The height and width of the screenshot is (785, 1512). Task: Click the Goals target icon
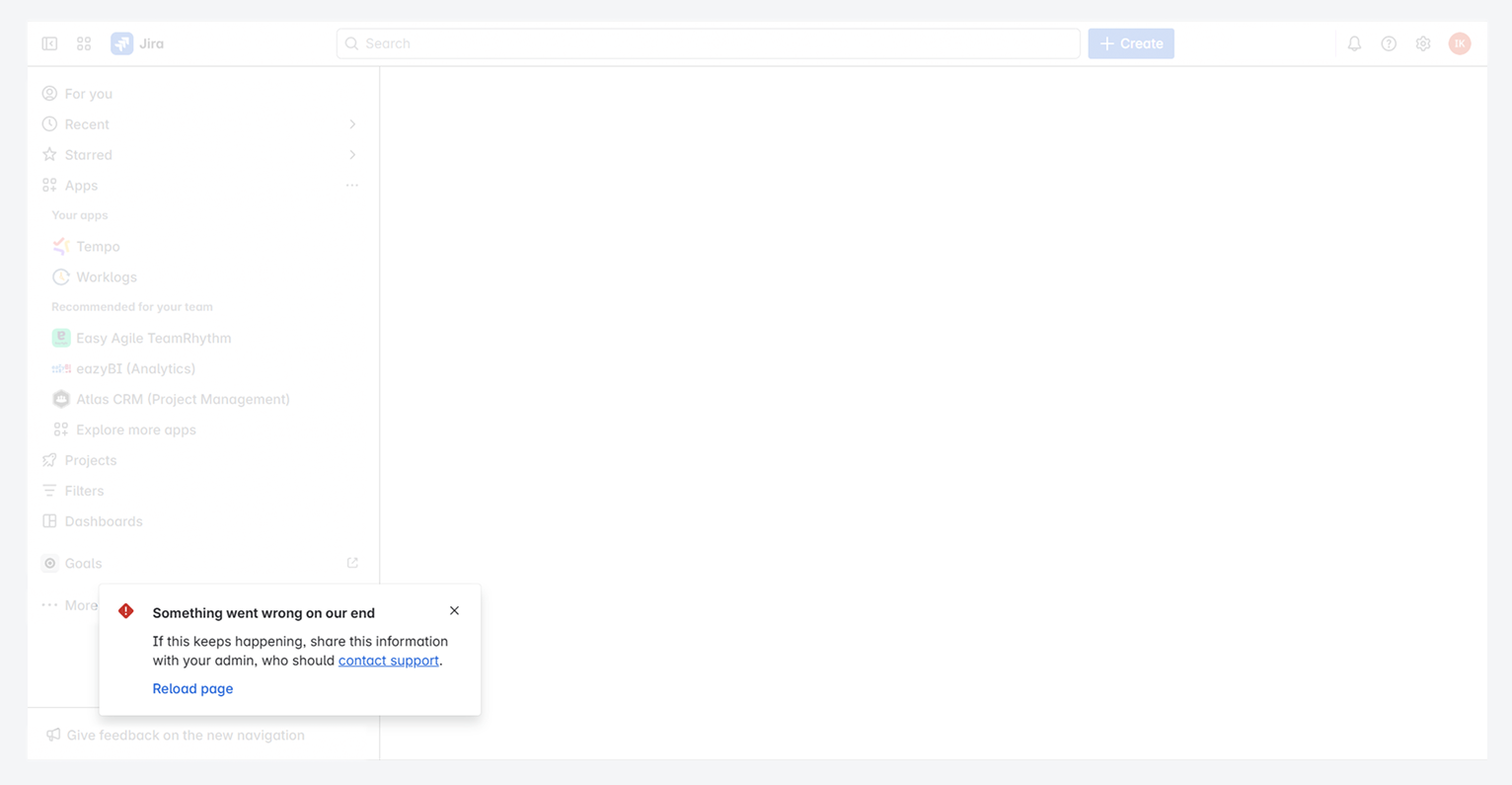49,563
